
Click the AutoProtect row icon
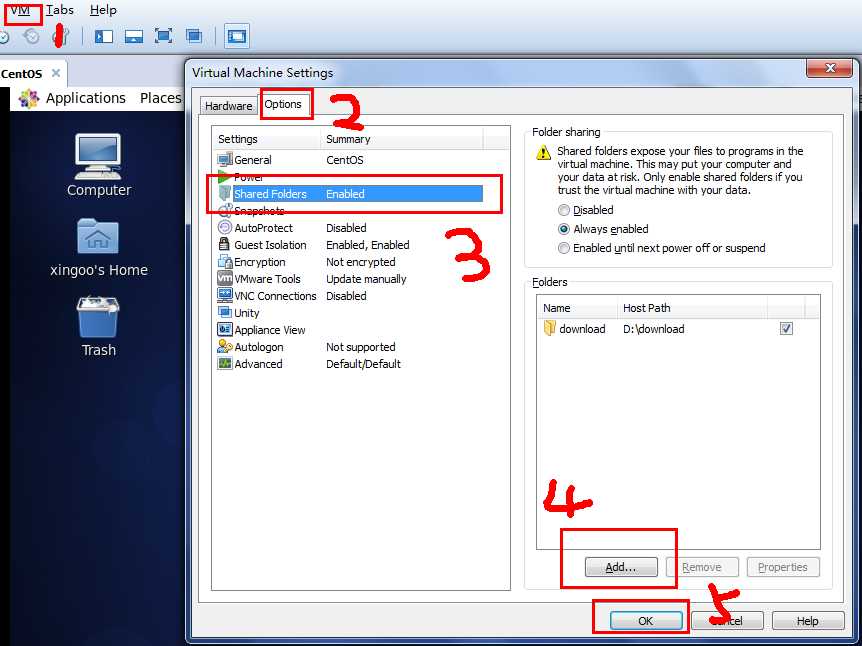click(x=225, y=228)
